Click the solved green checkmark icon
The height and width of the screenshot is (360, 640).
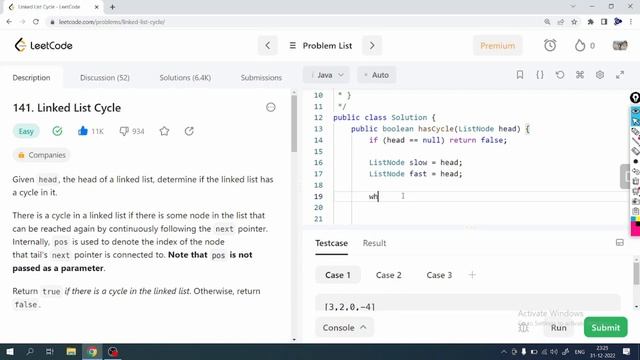click(x=57, y=131)
